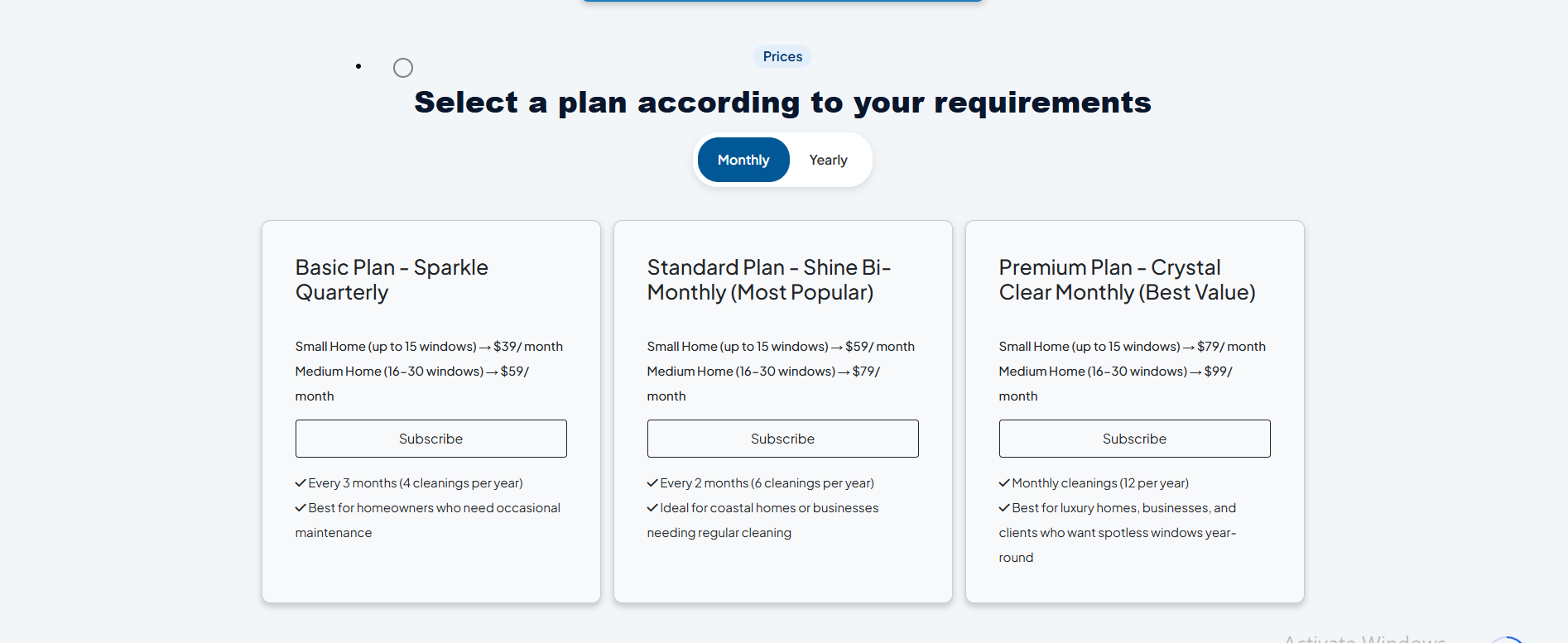The width and height of the screenshot is (1568, 643).
Task: Select the Basic Plan title
Action: [392, 280]
